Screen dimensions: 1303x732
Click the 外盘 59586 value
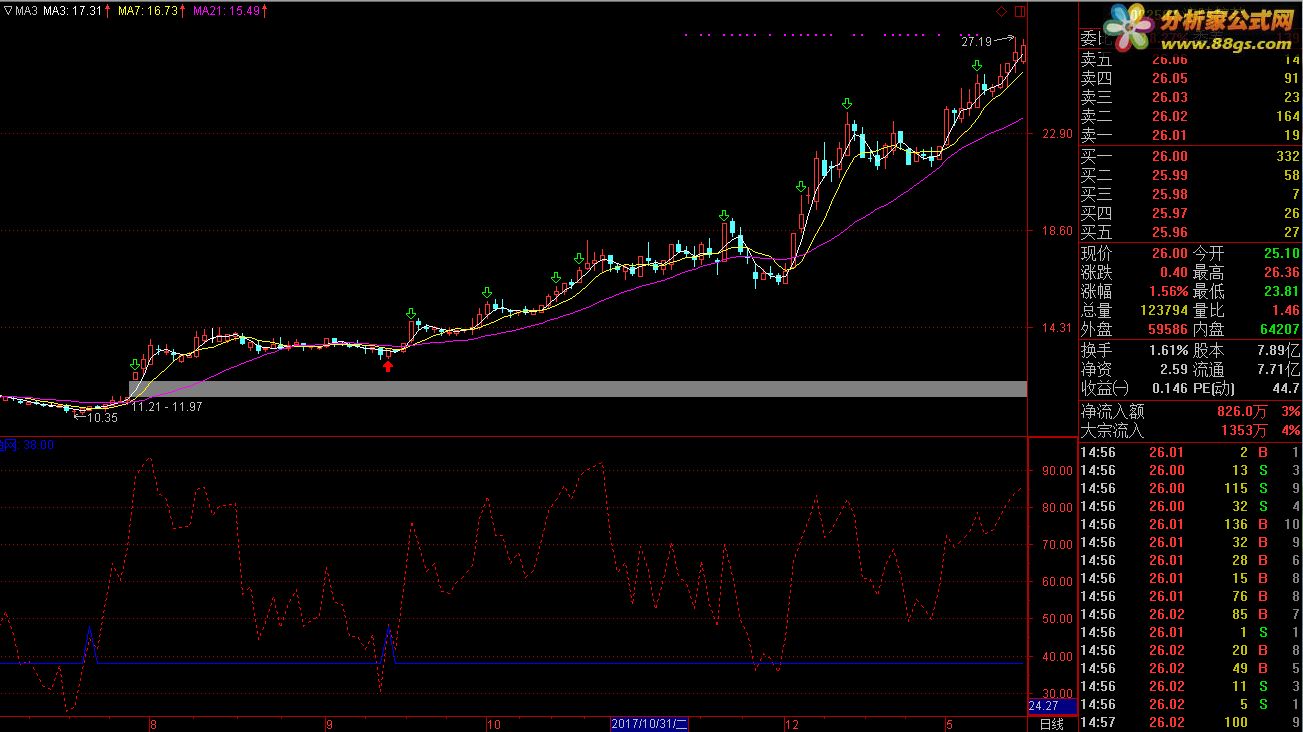pos(1167,329)
